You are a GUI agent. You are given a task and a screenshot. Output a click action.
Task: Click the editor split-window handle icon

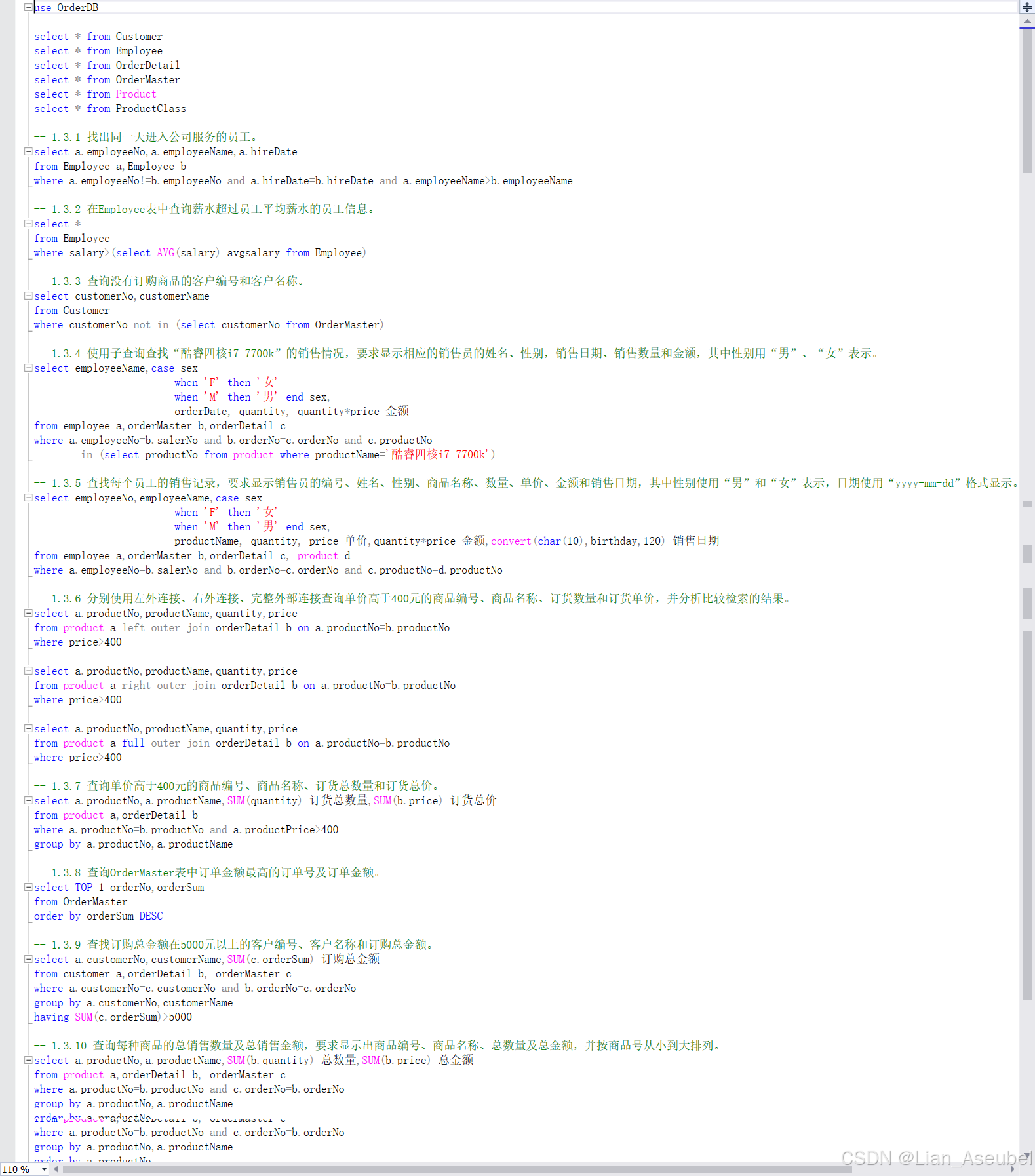coord(1027,7)
